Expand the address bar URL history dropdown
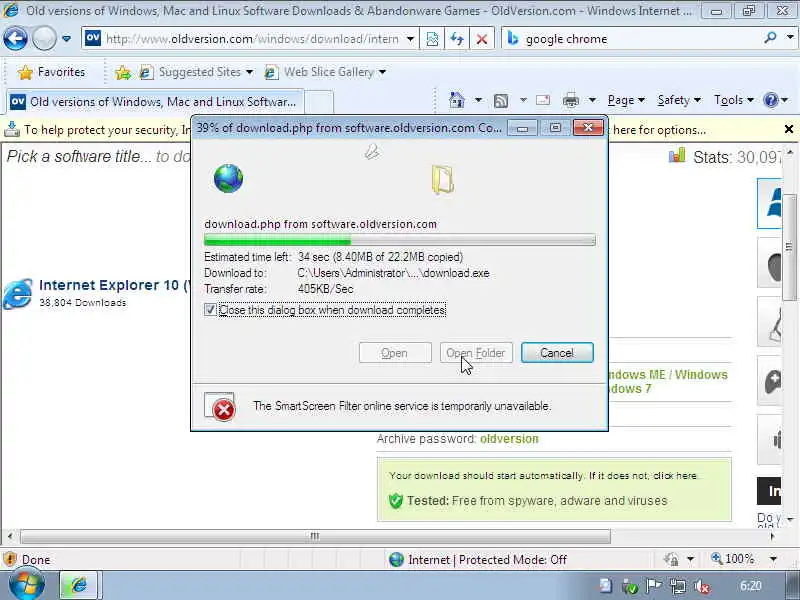 pyautogui.click(x=410, y=39)
